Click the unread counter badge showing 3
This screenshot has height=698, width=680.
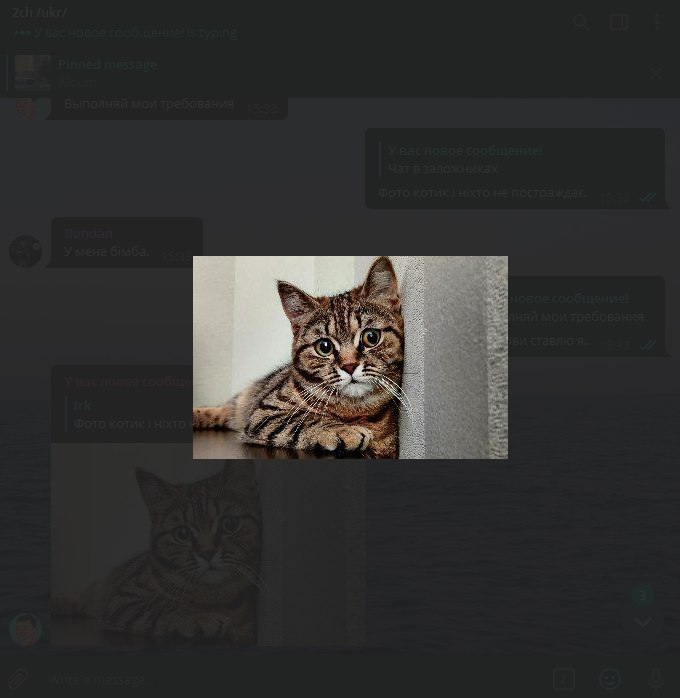pyautogui.click(x=643, y=595)
